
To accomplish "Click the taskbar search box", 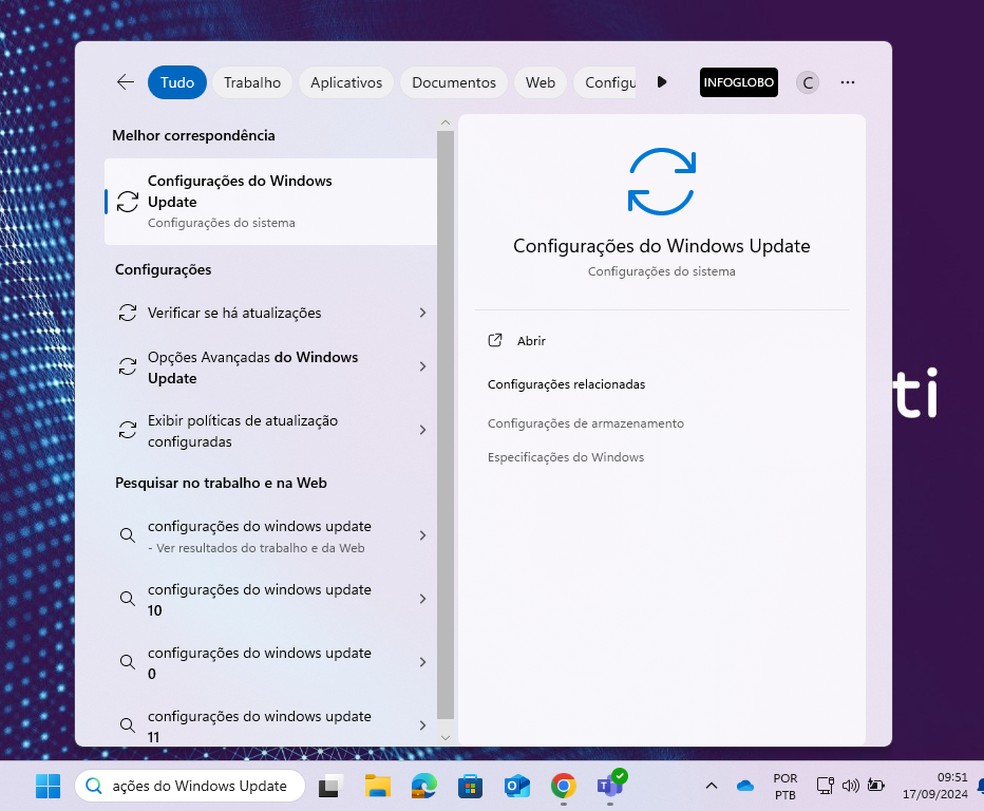I will [190, 786].
